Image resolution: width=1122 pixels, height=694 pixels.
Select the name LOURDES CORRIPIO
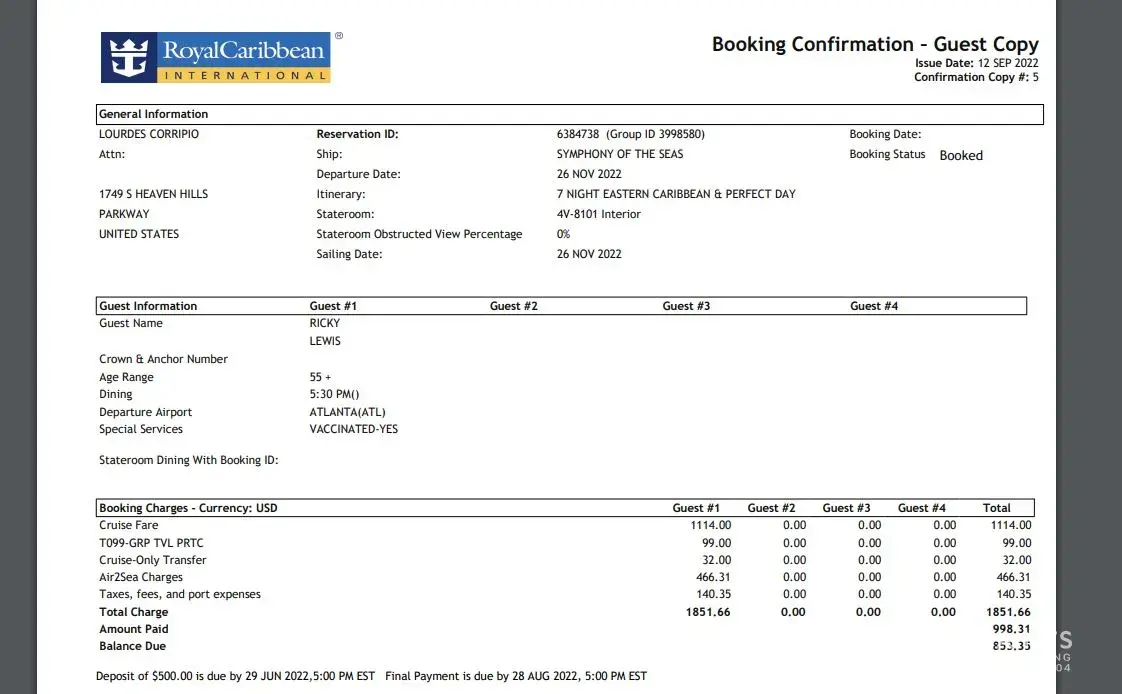(x=149, y=134)
